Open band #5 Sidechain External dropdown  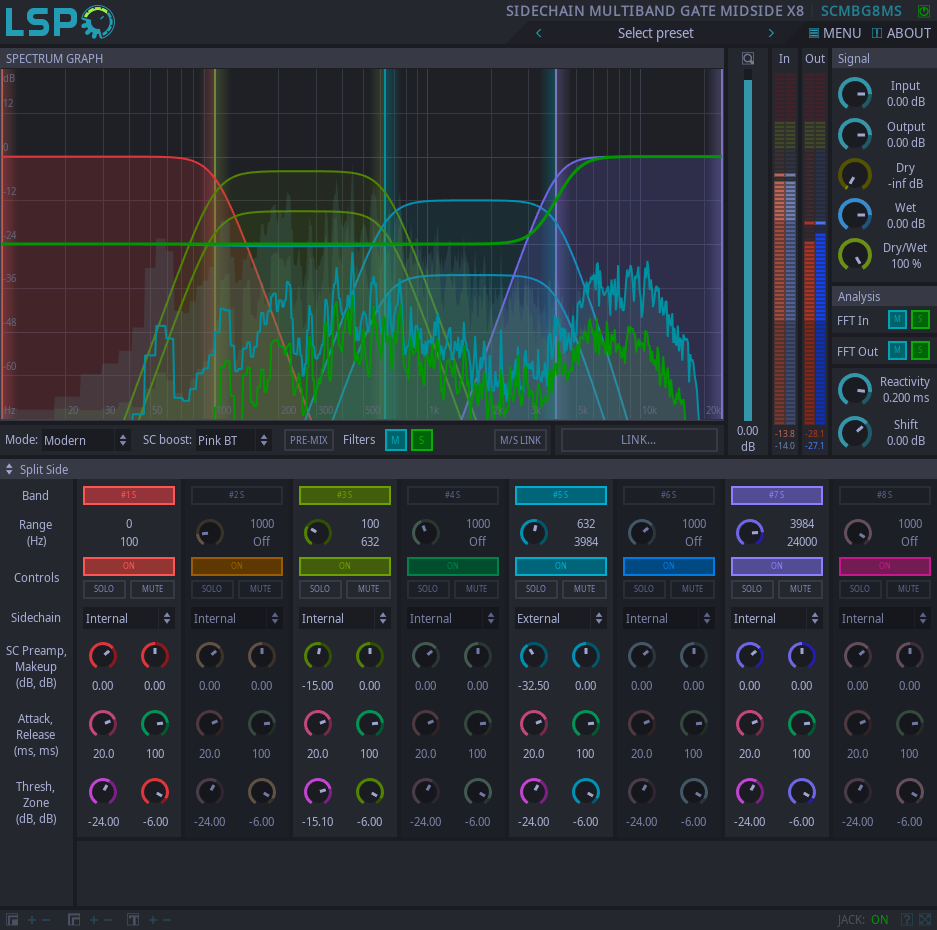point(560,619)
